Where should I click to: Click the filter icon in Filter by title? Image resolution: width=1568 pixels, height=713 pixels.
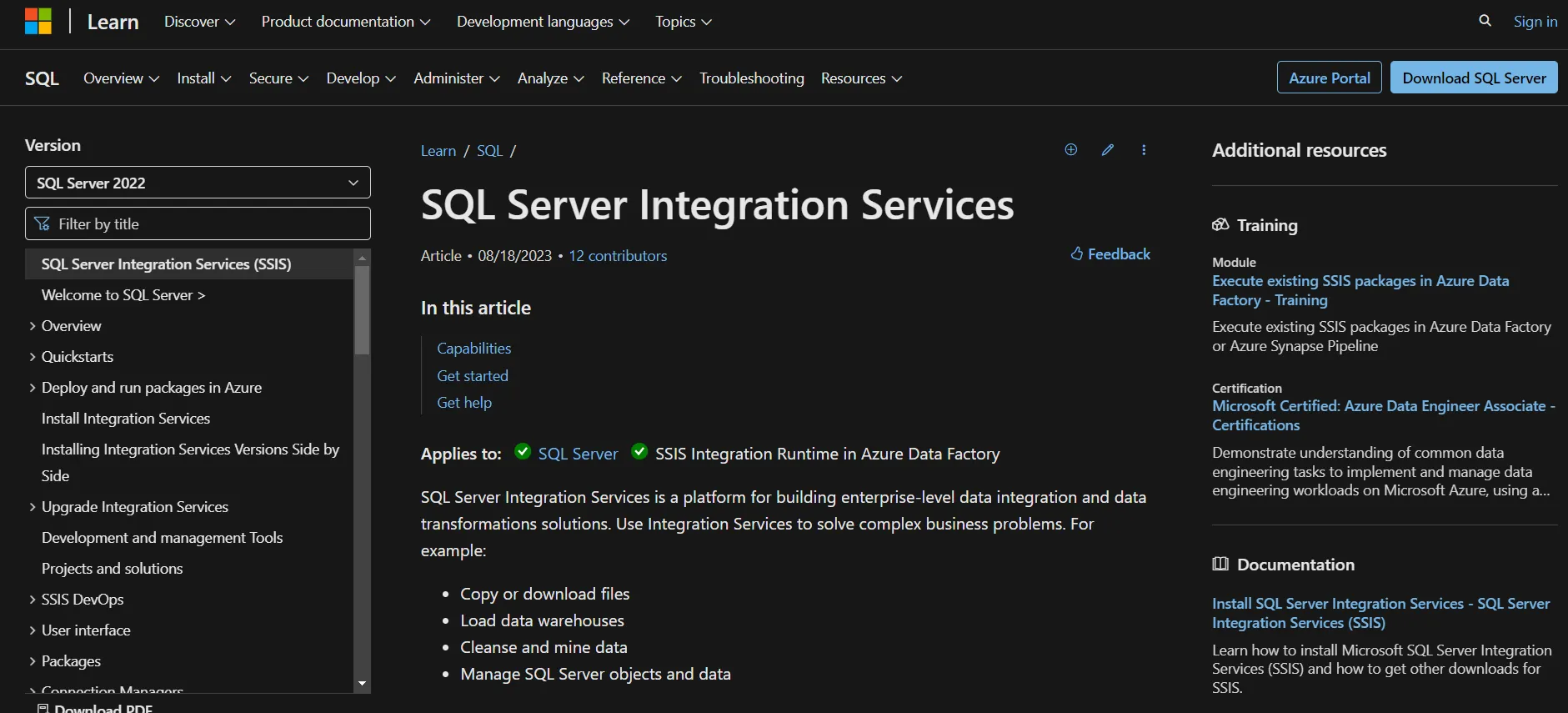(43, 224)
